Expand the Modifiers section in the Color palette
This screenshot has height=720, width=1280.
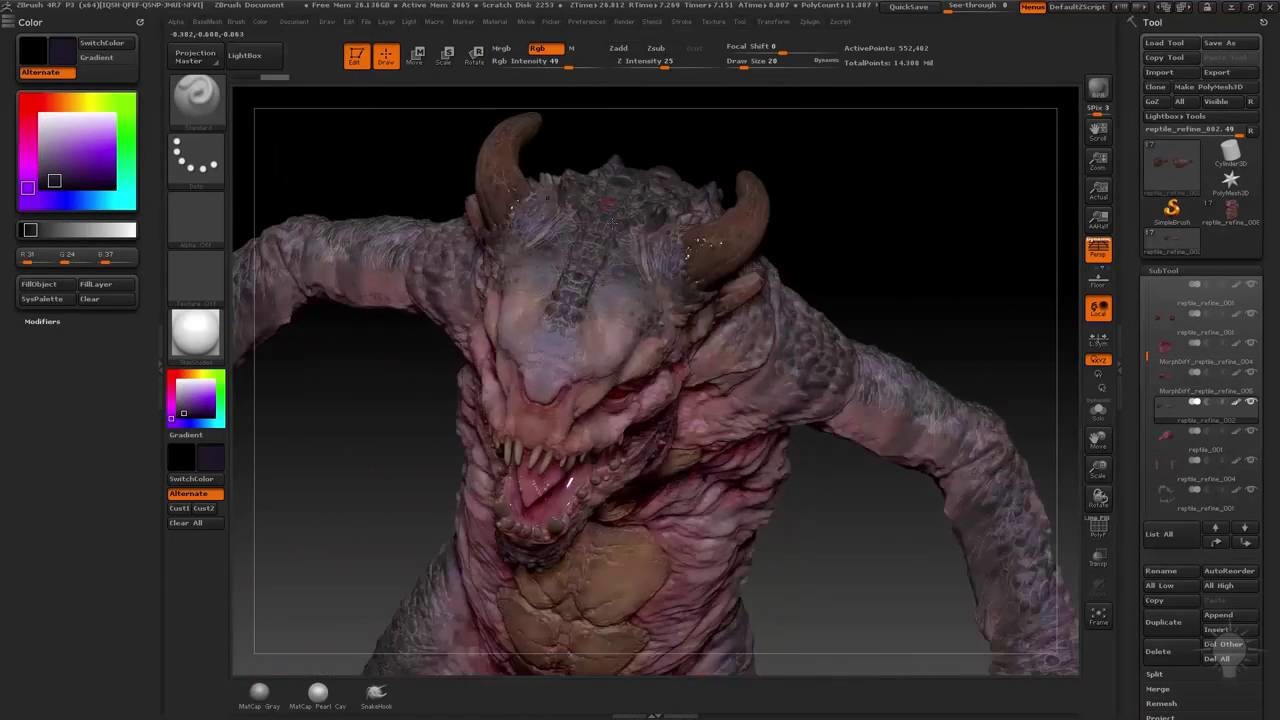tap(42, 321)
